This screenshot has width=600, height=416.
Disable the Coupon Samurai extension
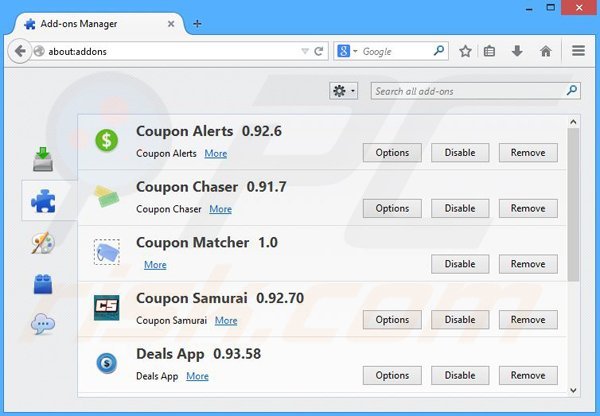pos(460,320)
